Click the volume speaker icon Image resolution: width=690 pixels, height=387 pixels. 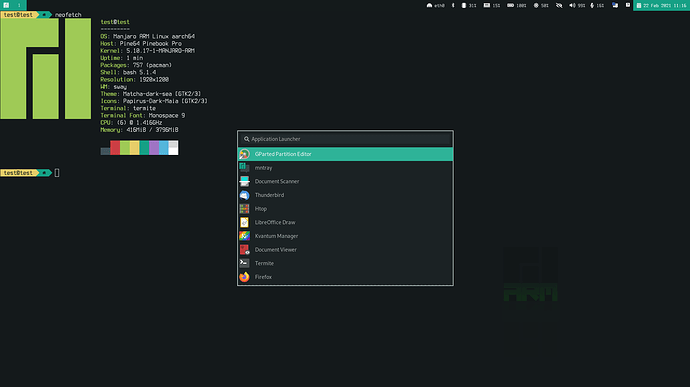(x=572, y=5)
